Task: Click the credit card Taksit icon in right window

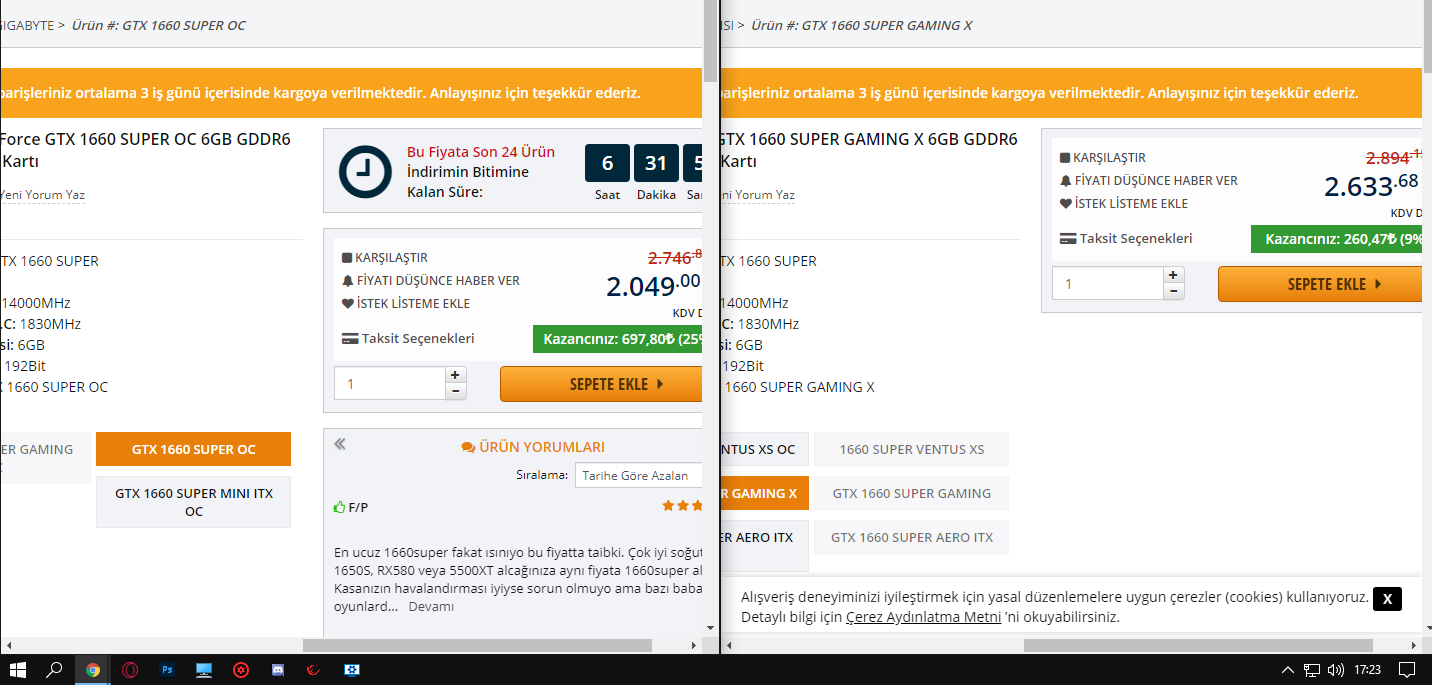Action: pos(1067,239)
